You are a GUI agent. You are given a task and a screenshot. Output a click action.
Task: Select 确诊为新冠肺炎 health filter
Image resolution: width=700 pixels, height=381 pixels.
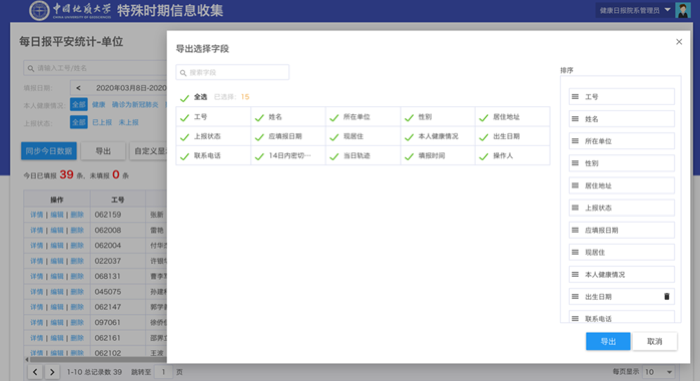click(135, 105)
